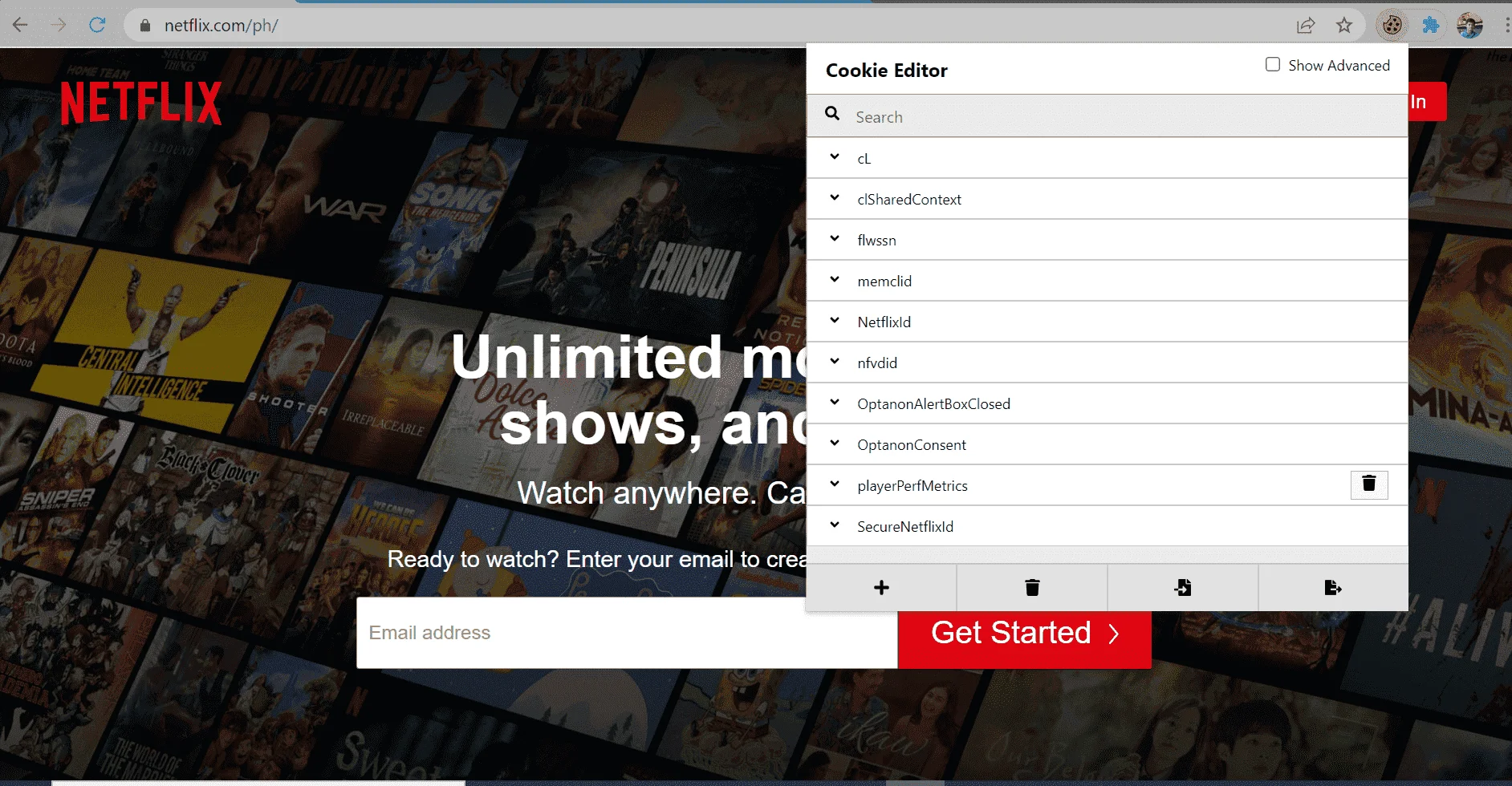Click the Email address input field
The image size is (1512, 786).
pyautogui.click(x=627, y=633)
